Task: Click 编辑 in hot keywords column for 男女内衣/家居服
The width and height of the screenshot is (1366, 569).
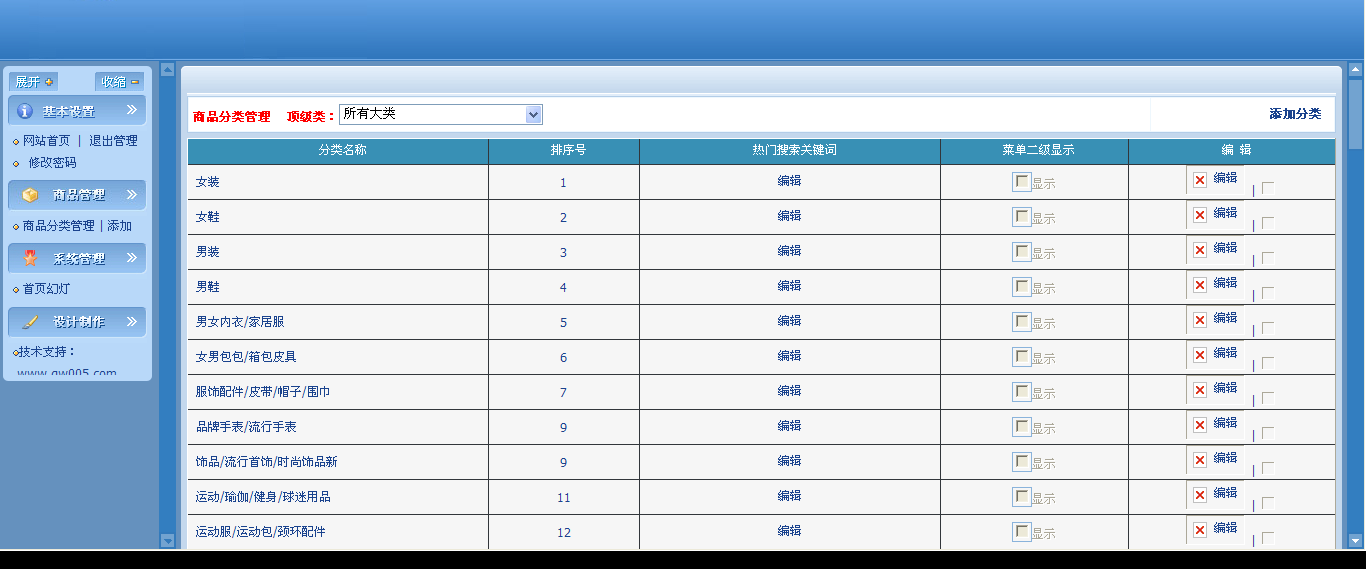Action: (x=789, y=321)
